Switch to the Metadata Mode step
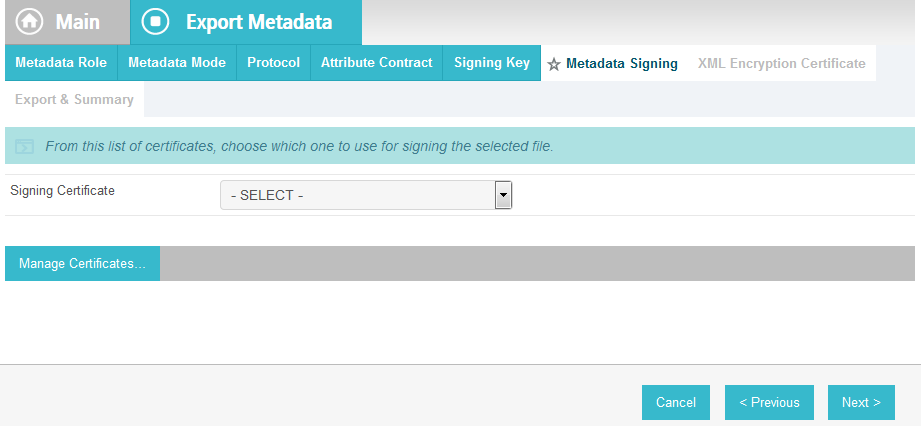This screenshot has width=921, height=426. click(177, 63)
